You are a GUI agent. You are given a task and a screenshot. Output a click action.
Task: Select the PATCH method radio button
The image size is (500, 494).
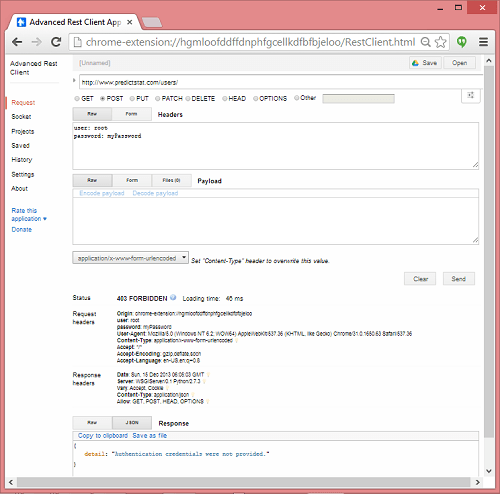(158, 99)
